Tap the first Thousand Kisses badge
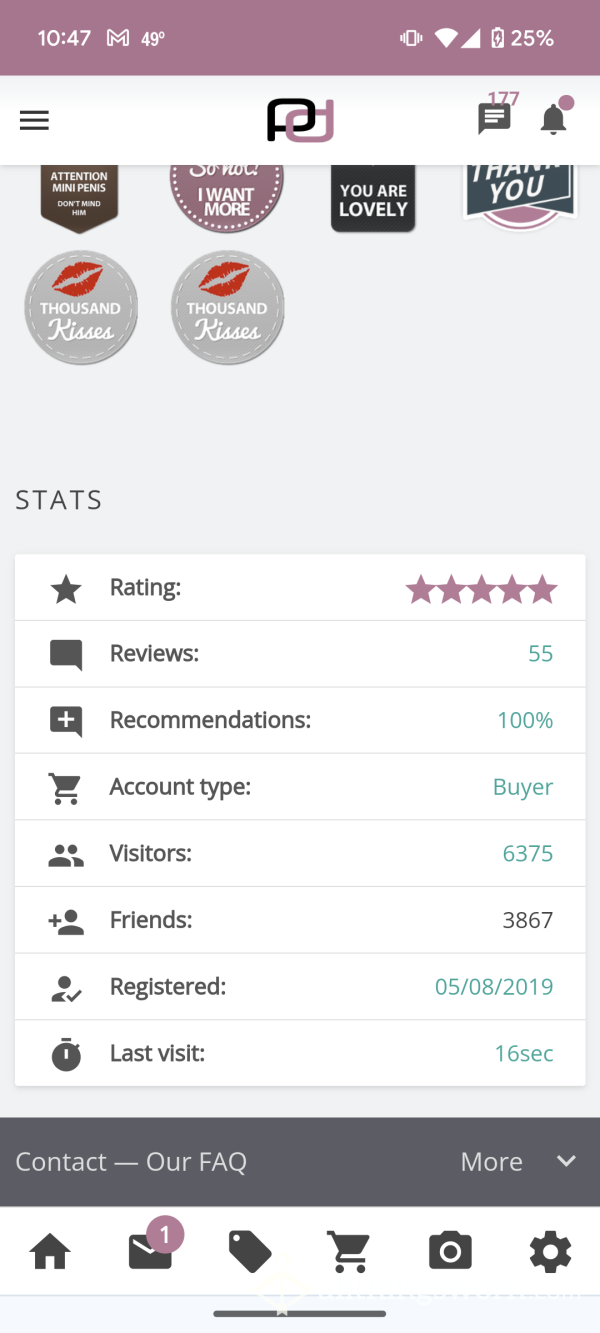 (x=81, y=307)
